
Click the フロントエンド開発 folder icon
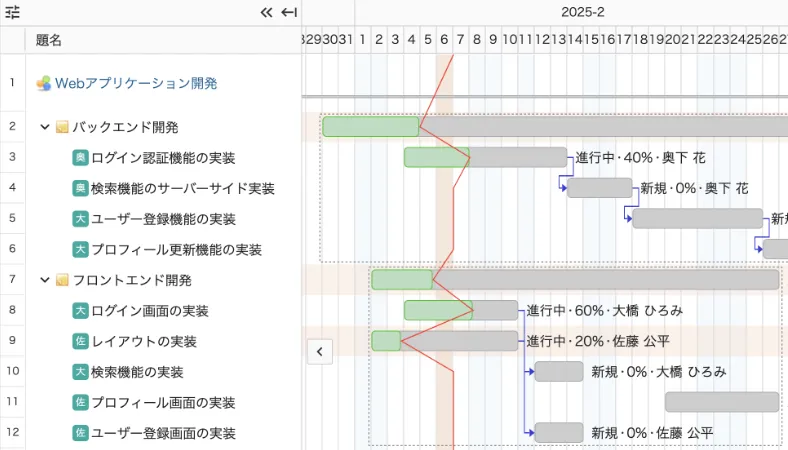[x=62, y=280]
